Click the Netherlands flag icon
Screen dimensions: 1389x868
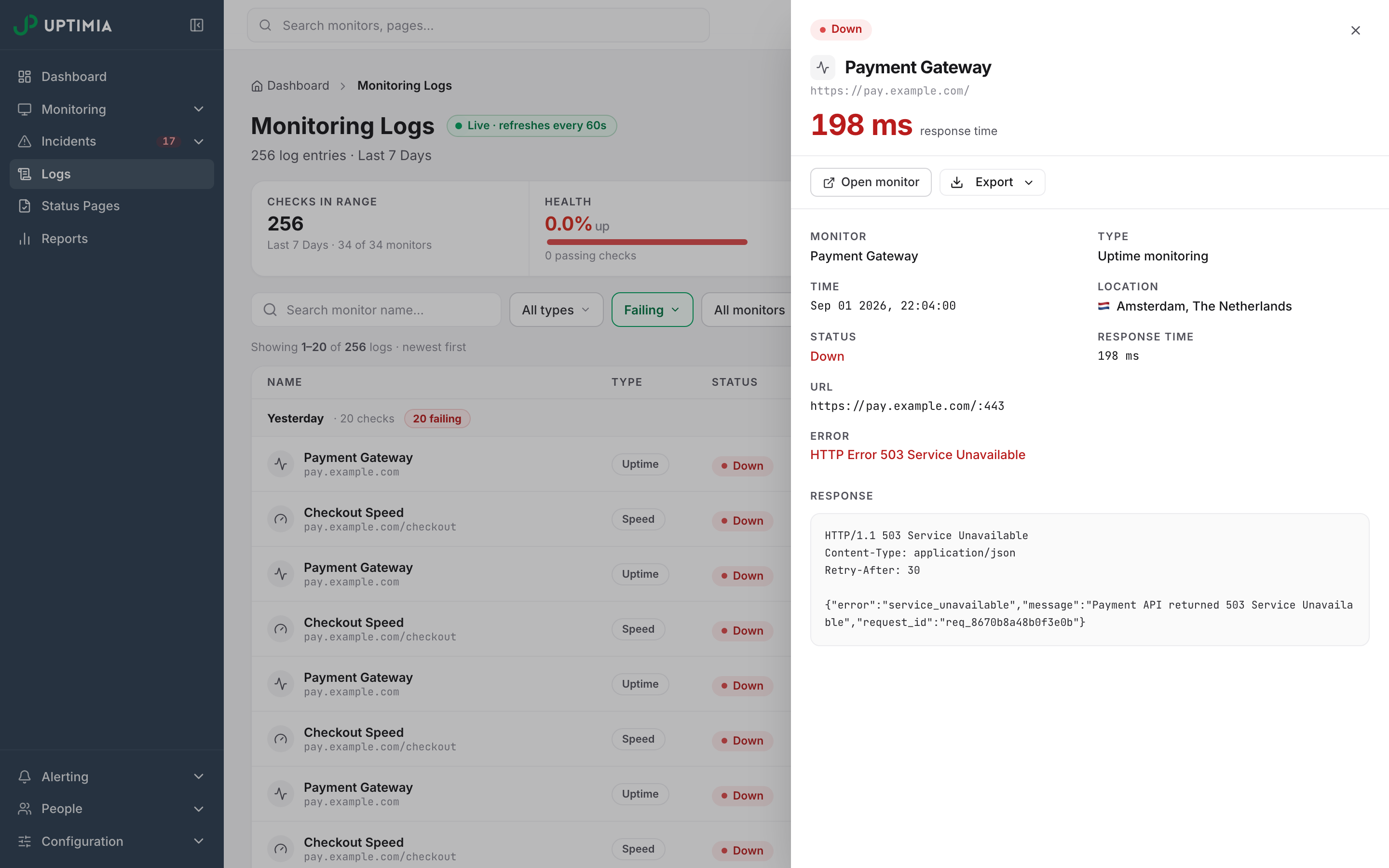[x=1103, y=307]
